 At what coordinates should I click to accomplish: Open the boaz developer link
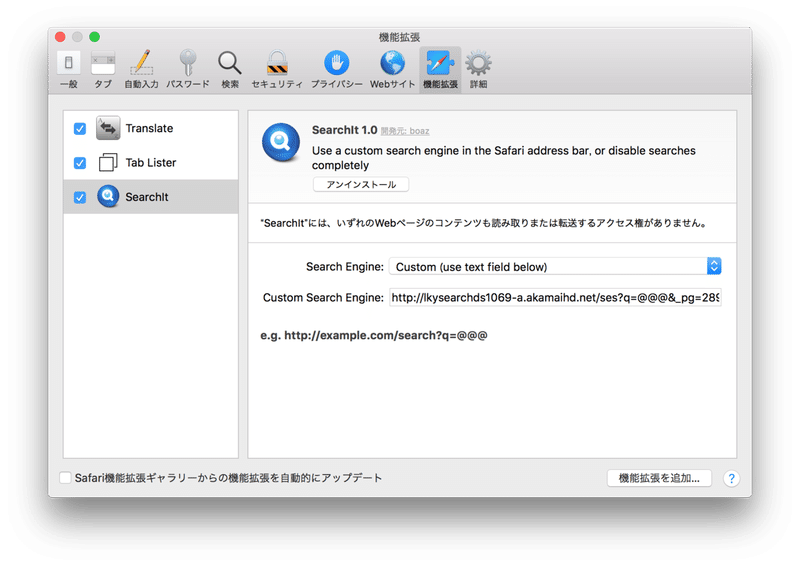[x=405, y=131]
